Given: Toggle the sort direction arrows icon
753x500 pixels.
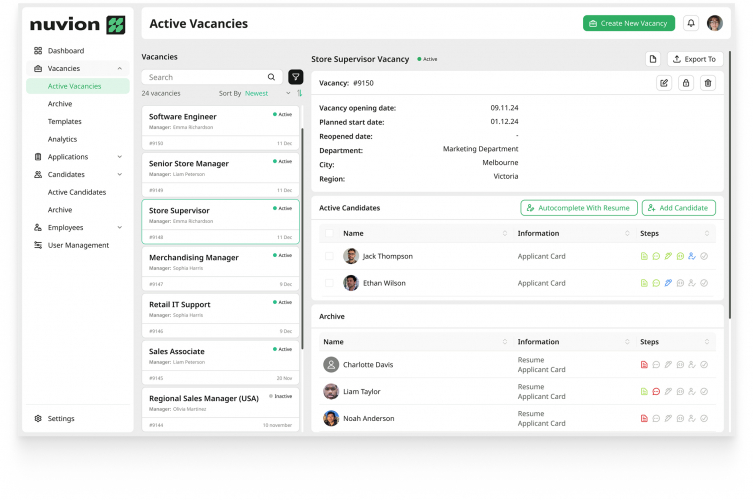Looking at the screenshot, I should pyautogui.click(x=299, y=93).
